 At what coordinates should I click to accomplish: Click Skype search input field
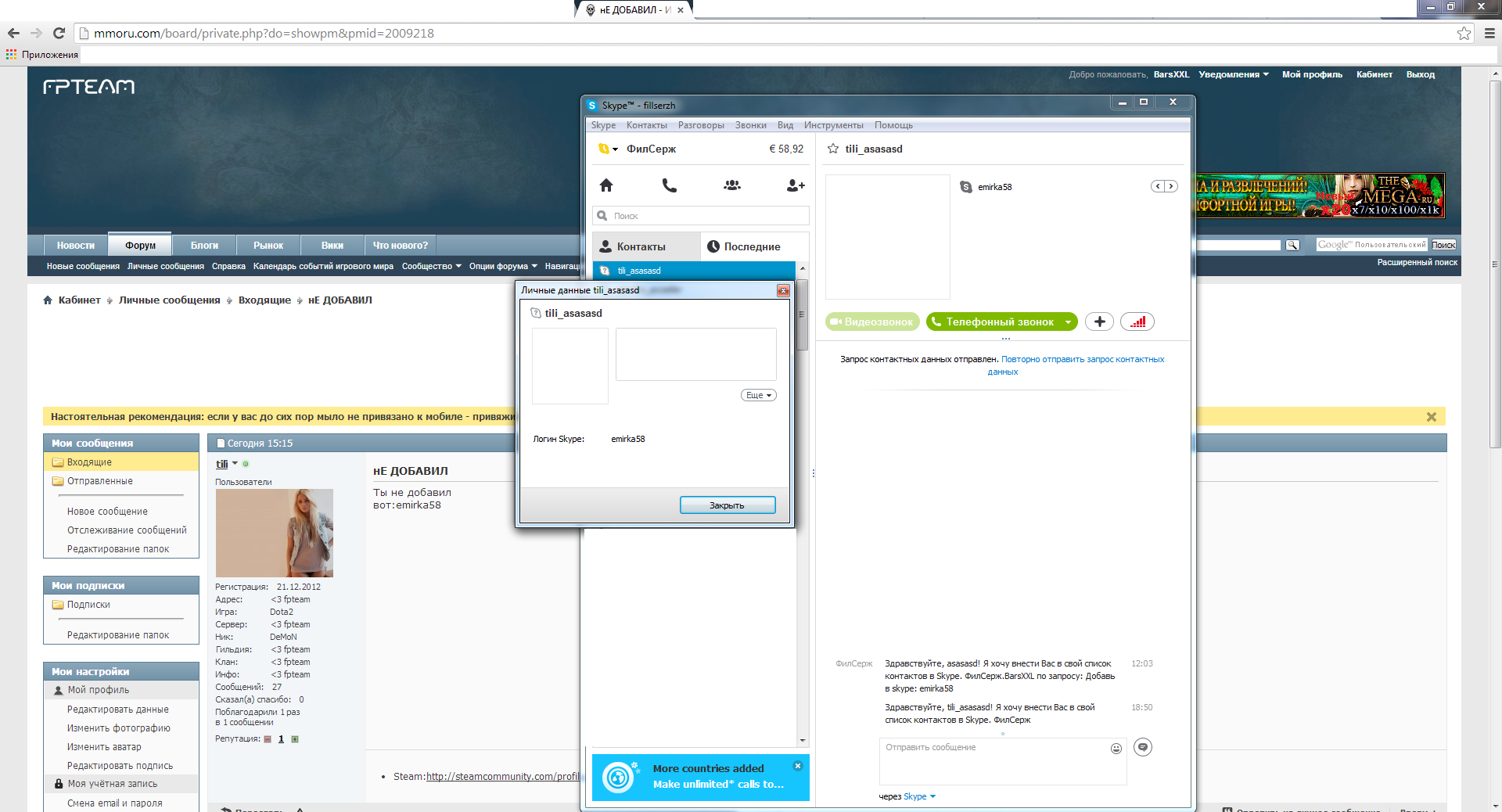[x=701, y=216]
